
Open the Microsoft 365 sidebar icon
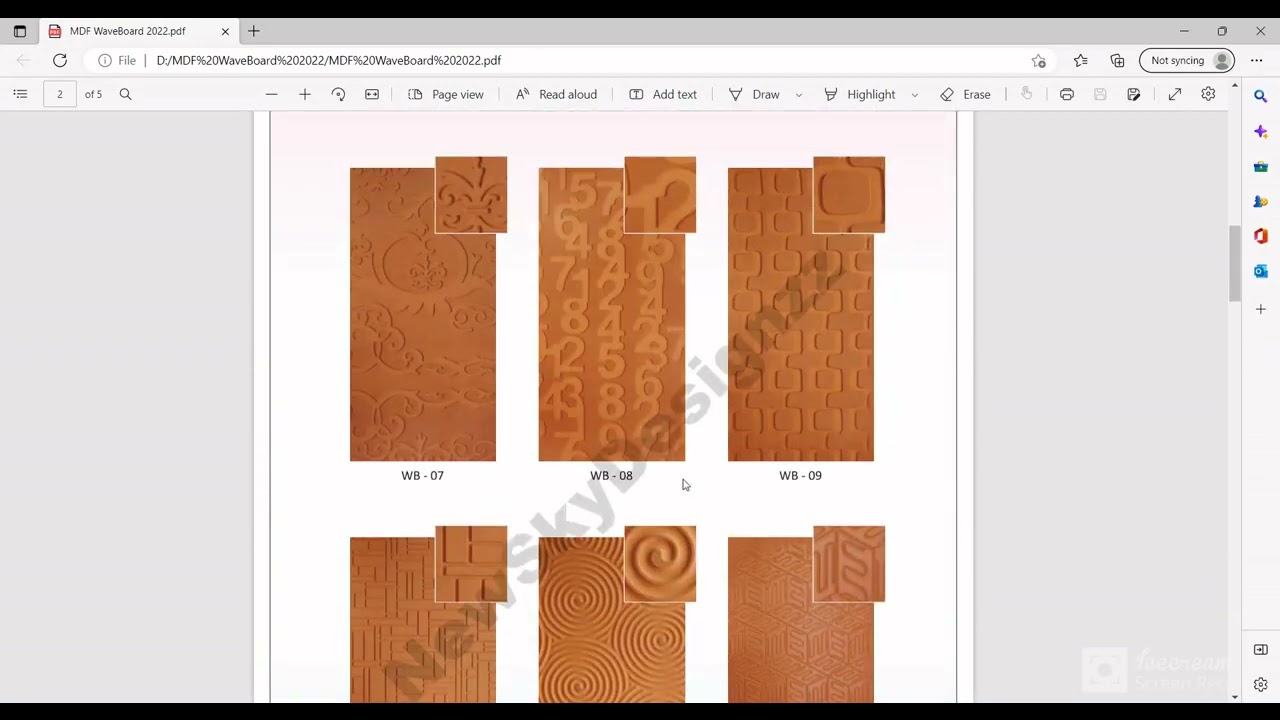pyautogui.click(x=1261, y=236)
